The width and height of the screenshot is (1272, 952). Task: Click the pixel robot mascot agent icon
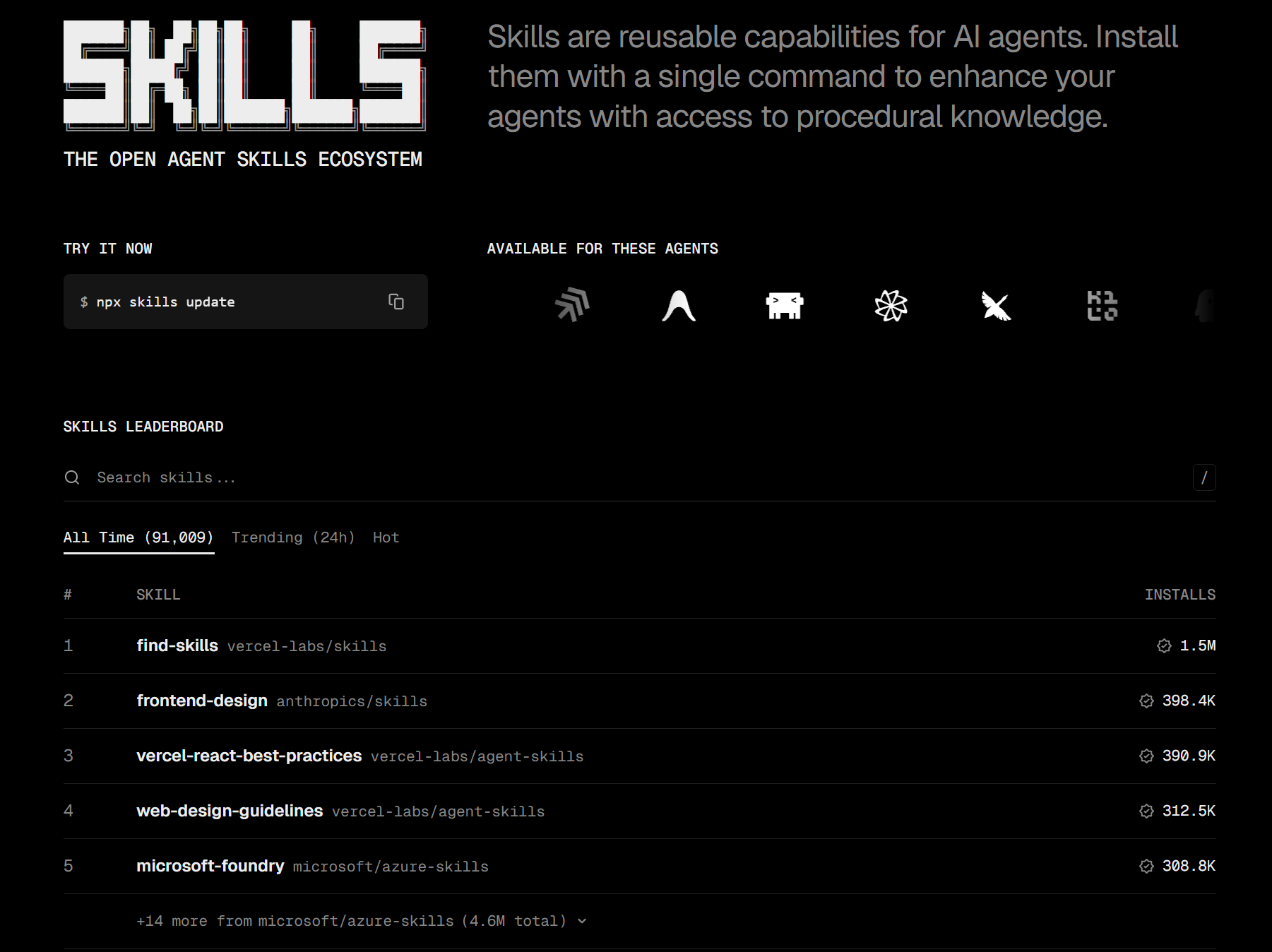(x=785, y=306)
